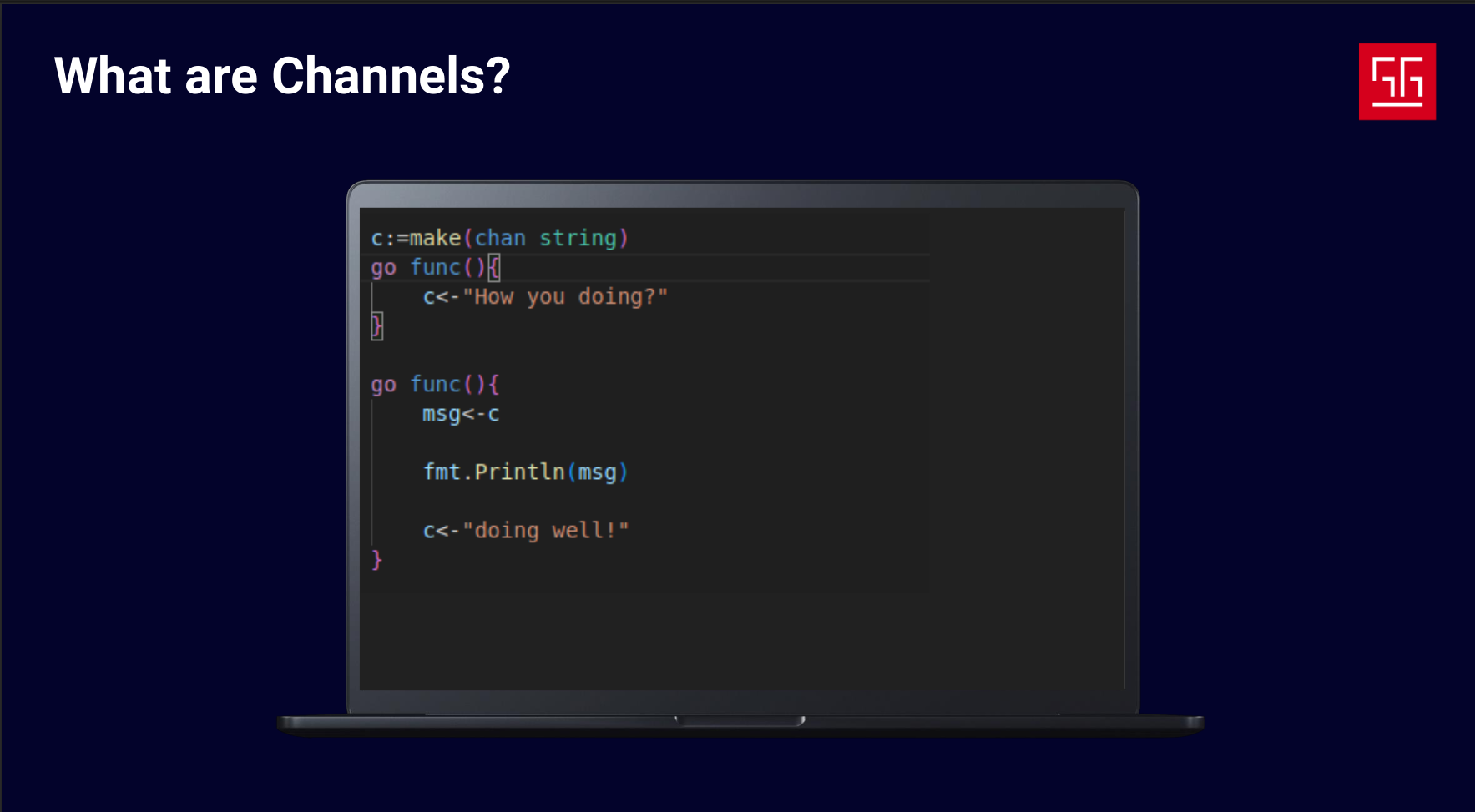Viewport: 1475px width, 812px height.
Task: Click the laptop's lid notch on the base
Action: (740, 720)
